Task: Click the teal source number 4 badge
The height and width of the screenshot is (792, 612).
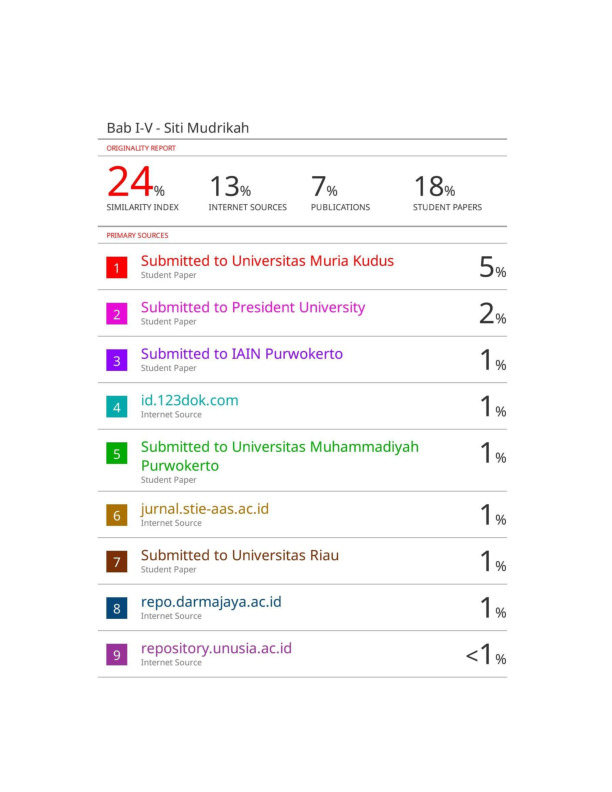Action: pyautogui.click(x=116, y=407)
